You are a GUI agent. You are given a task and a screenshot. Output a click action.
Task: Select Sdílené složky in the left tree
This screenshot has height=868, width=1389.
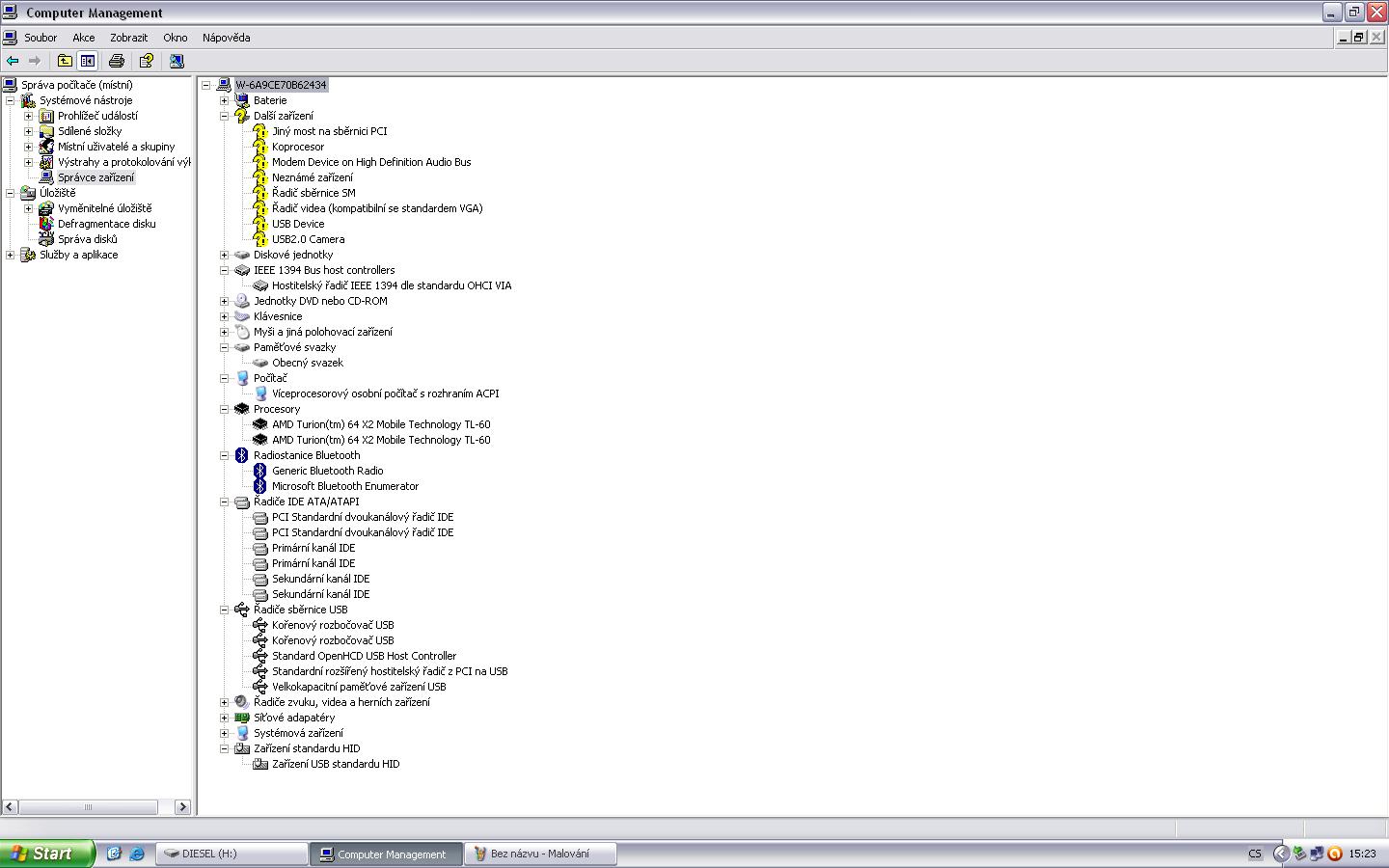[x=90, y=131]
